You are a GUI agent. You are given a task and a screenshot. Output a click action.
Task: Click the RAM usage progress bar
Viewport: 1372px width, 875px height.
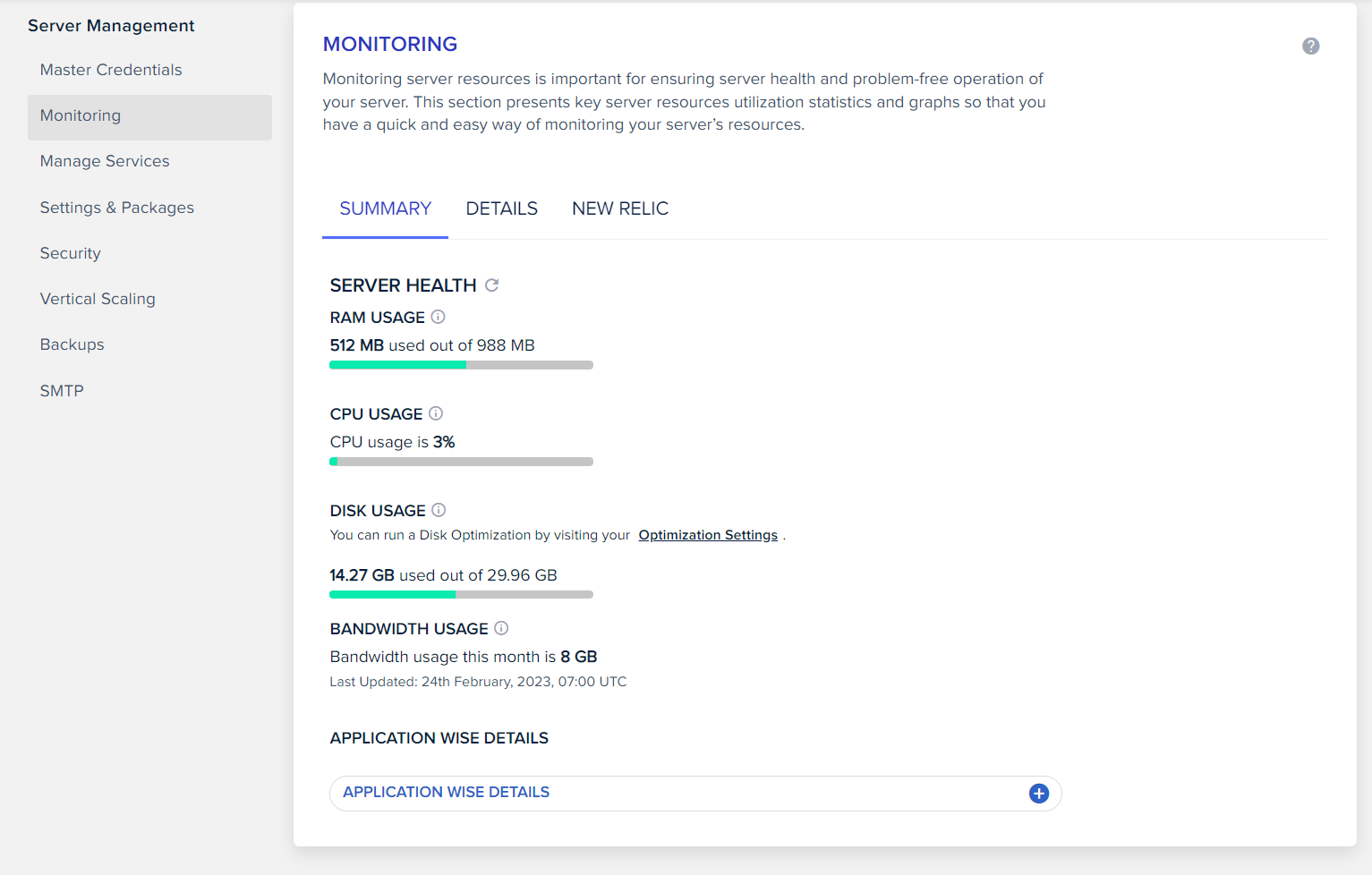[461, 365]
